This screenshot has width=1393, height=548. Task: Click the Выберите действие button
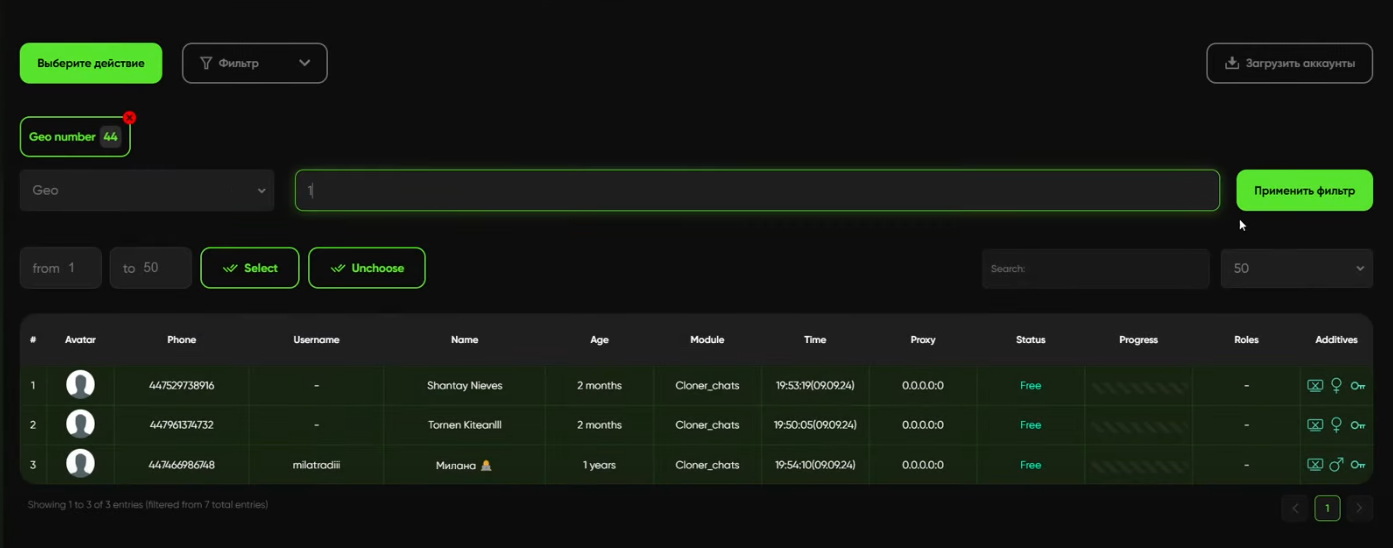point(91,63)
